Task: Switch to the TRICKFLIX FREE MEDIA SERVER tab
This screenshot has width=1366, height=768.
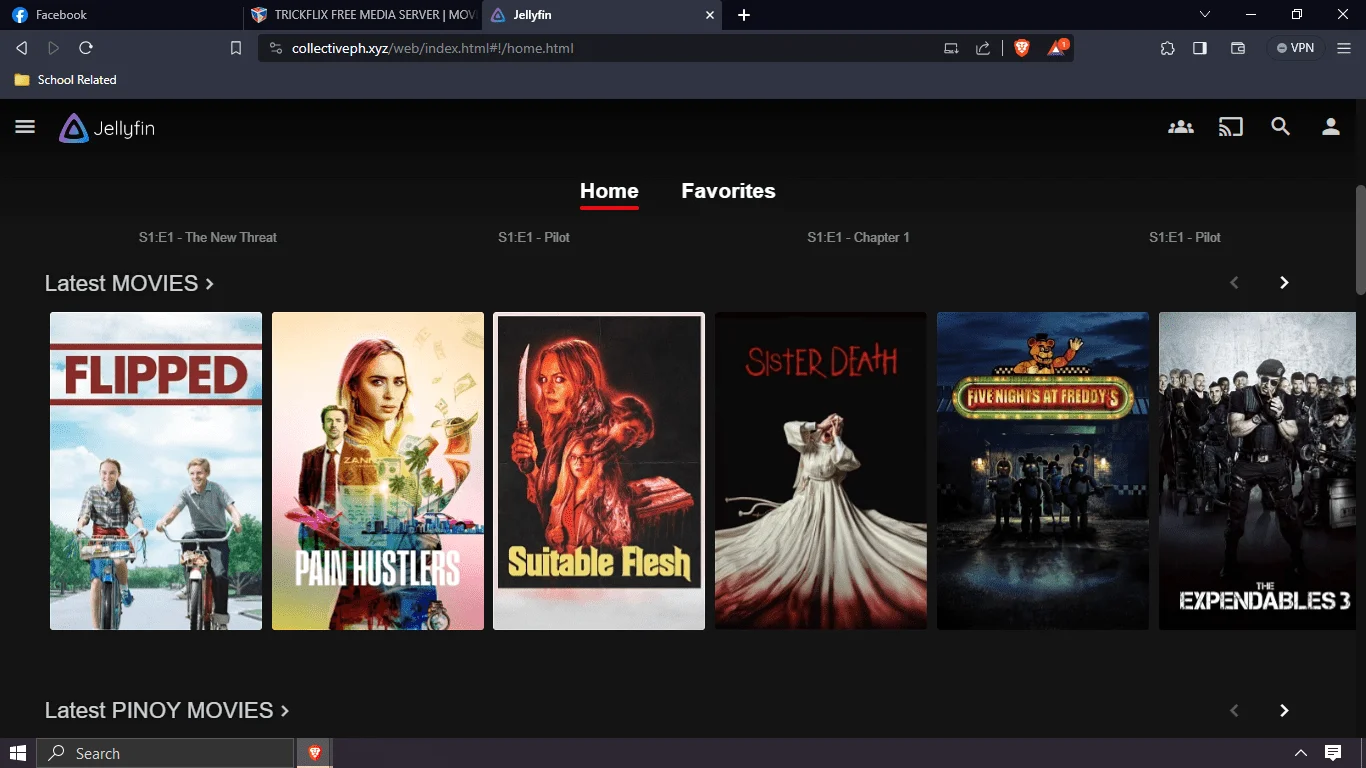Action: click(362, 15)
